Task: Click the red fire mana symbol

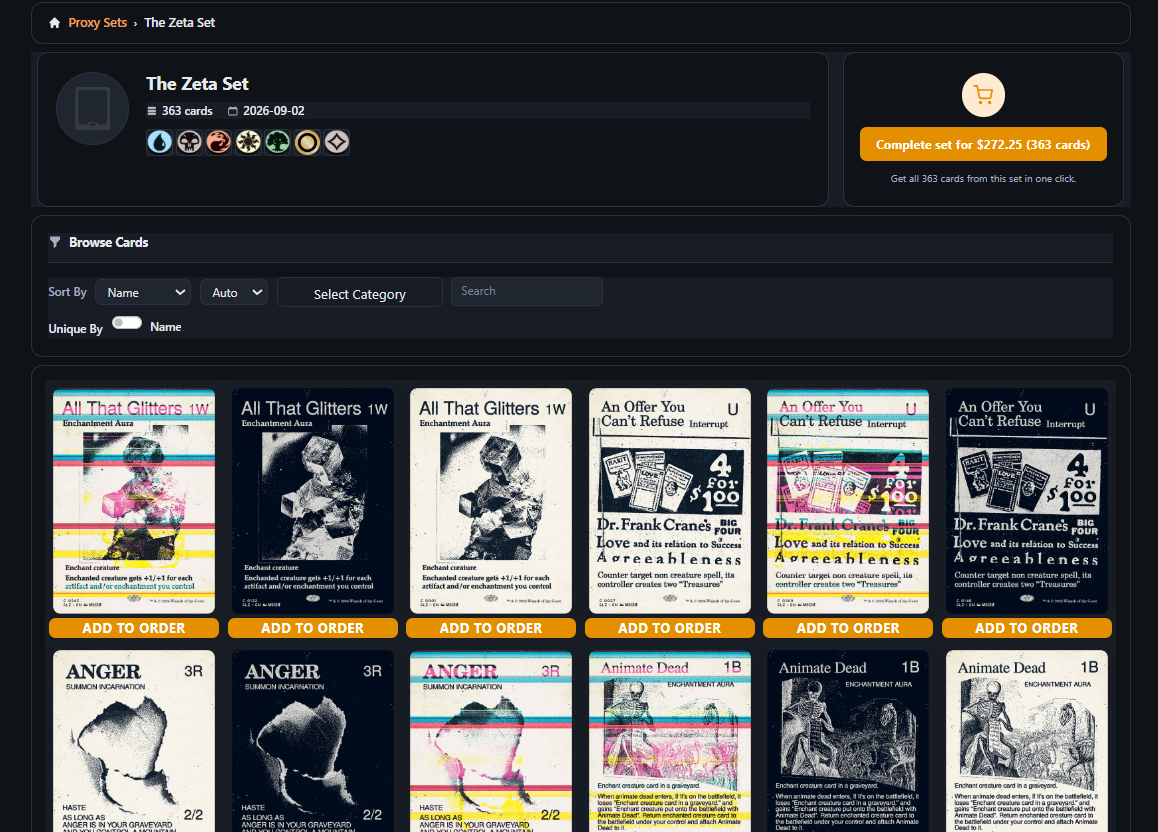Action: [219, 142]
